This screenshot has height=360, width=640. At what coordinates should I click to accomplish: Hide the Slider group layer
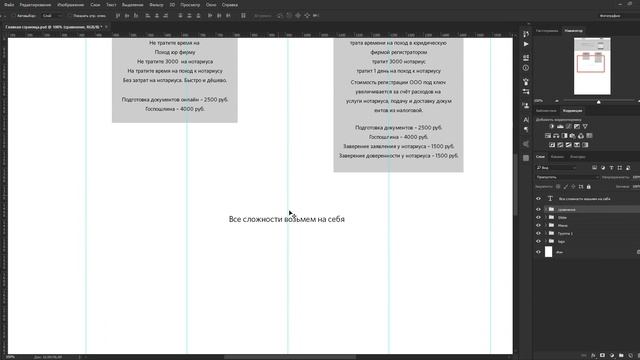[538, 217]
